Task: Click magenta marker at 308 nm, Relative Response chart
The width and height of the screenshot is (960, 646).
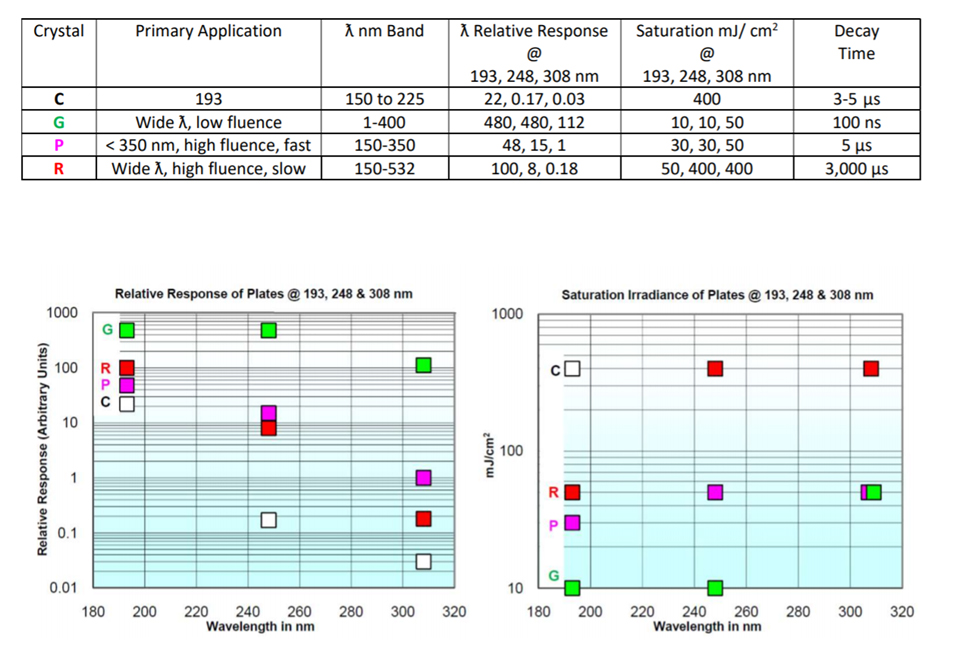Action: click(424, 478)
